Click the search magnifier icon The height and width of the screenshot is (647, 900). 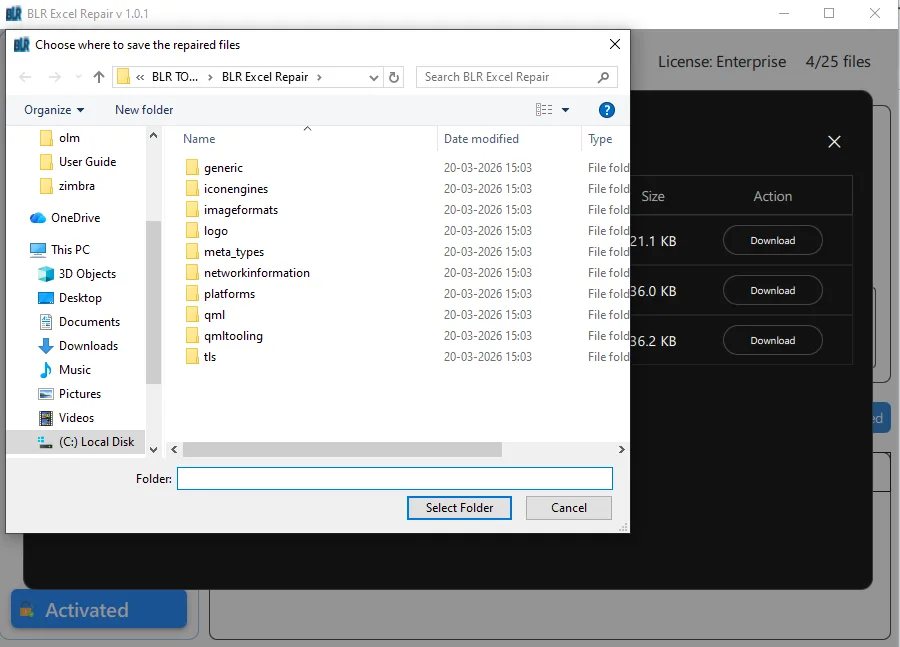click(603, 77)
